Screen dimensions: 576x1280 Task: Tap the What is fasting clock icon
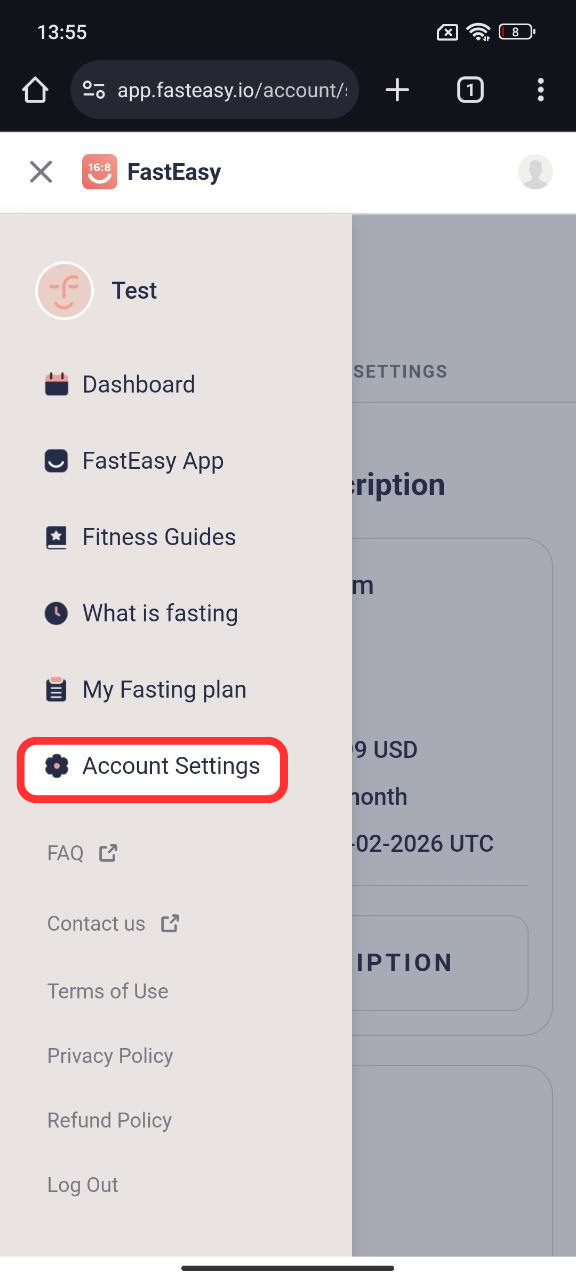pos(57,613)
